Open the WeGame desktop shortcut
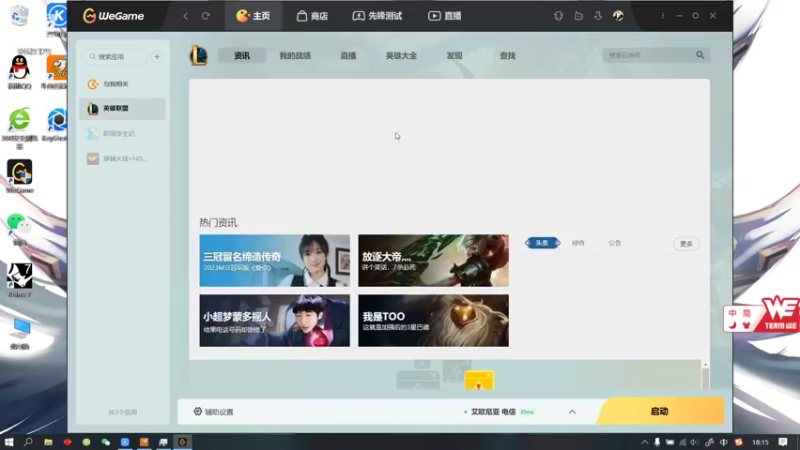This screenshot has height=450, width=800. point(19,177)
